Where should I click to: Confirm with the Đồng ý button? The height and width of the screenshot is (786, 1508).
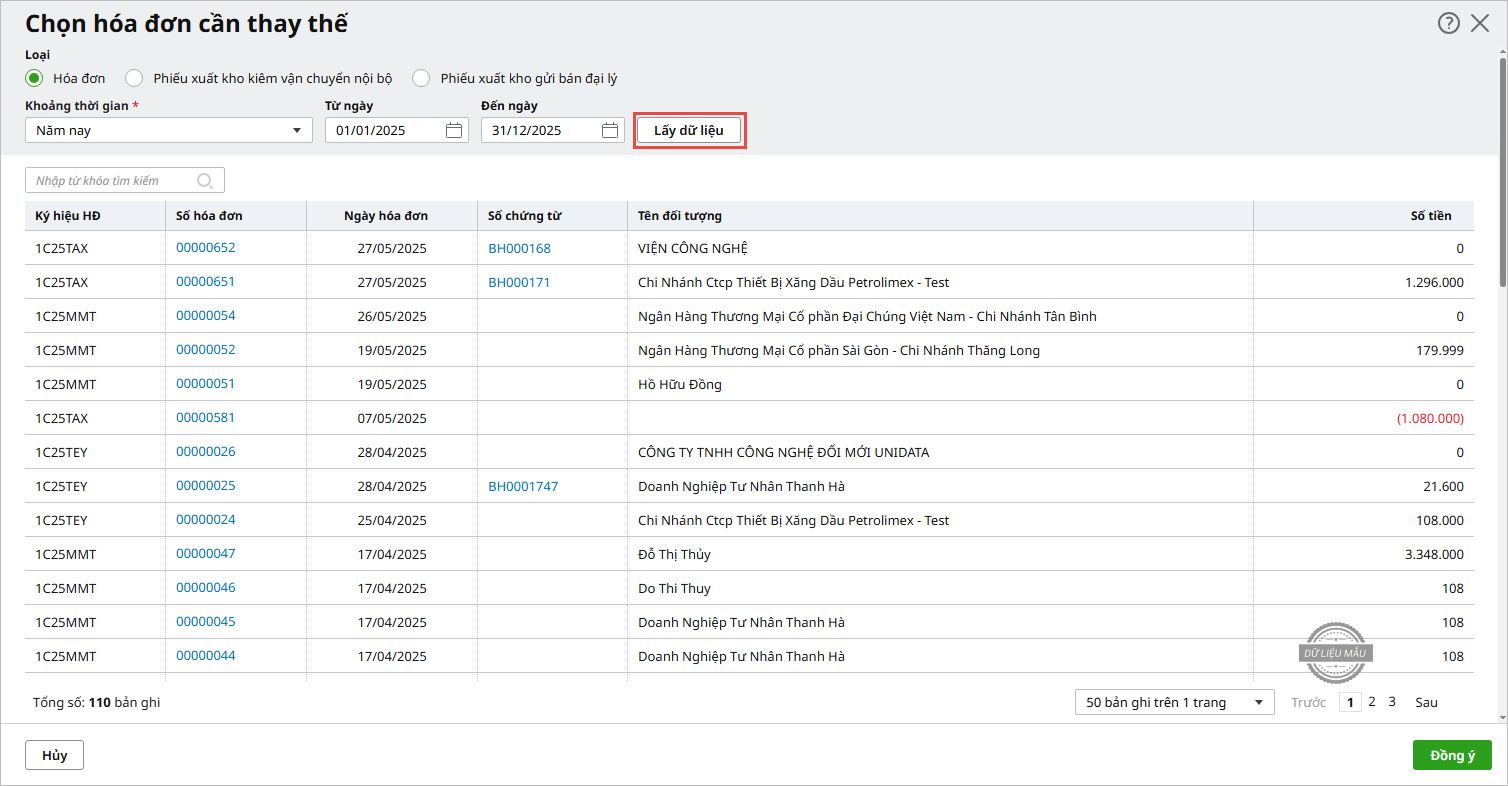[1452, 755]
